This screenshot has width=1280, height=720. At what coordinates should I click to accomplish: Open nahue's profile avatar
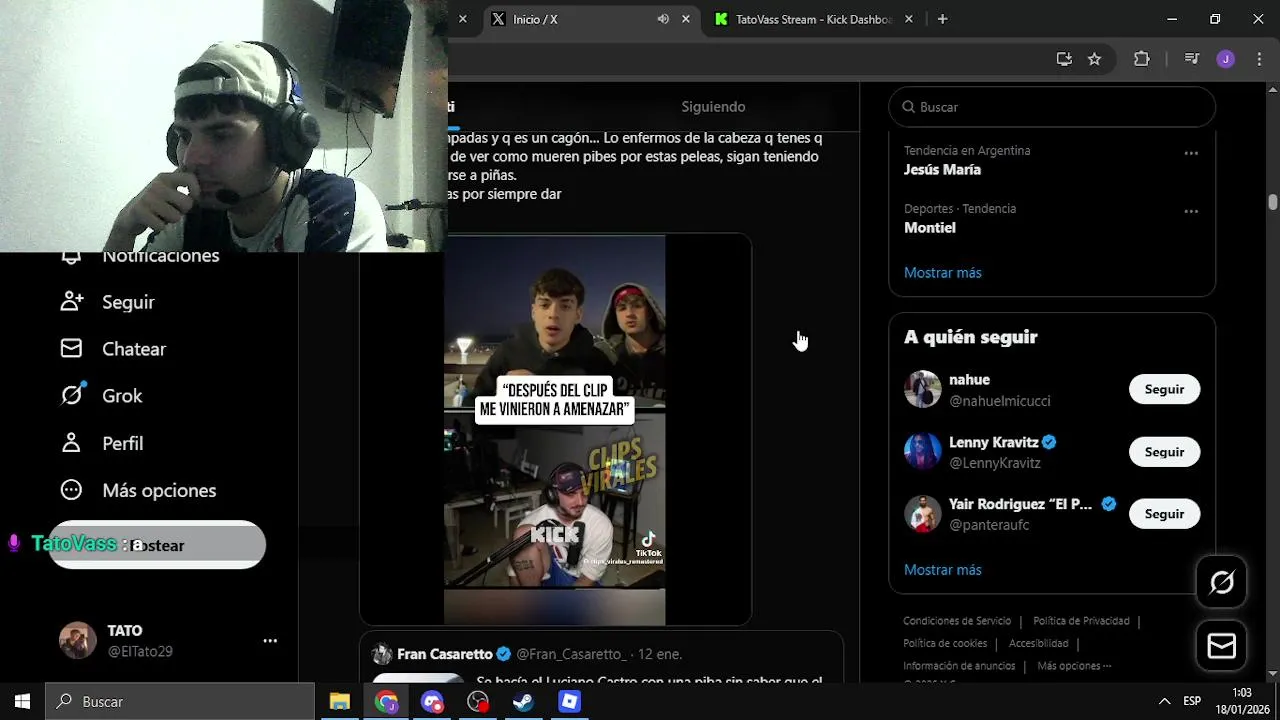(922, 390)
